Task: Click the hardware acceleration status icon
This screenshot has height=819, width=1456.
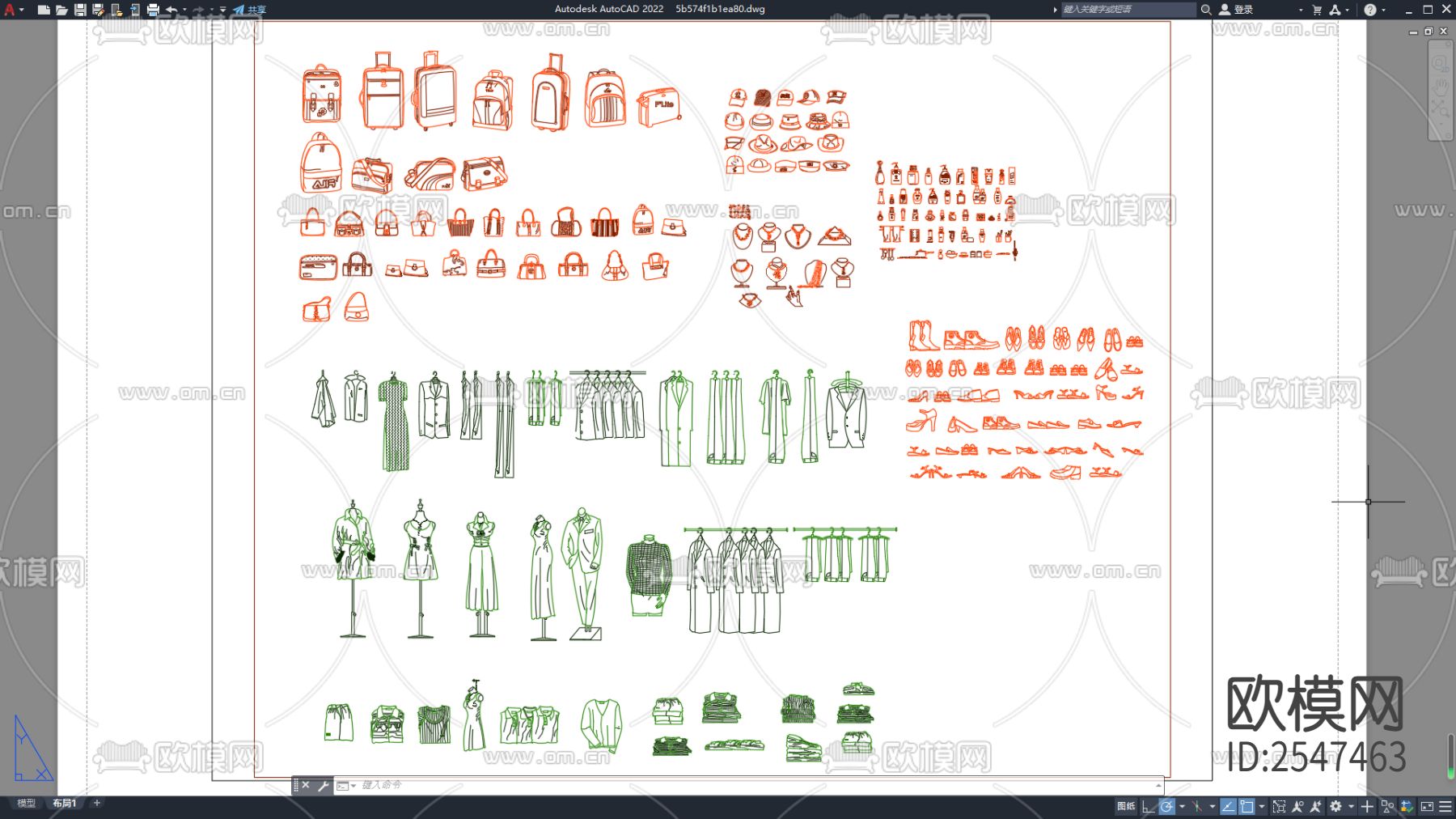Action: click(1407, 806)
